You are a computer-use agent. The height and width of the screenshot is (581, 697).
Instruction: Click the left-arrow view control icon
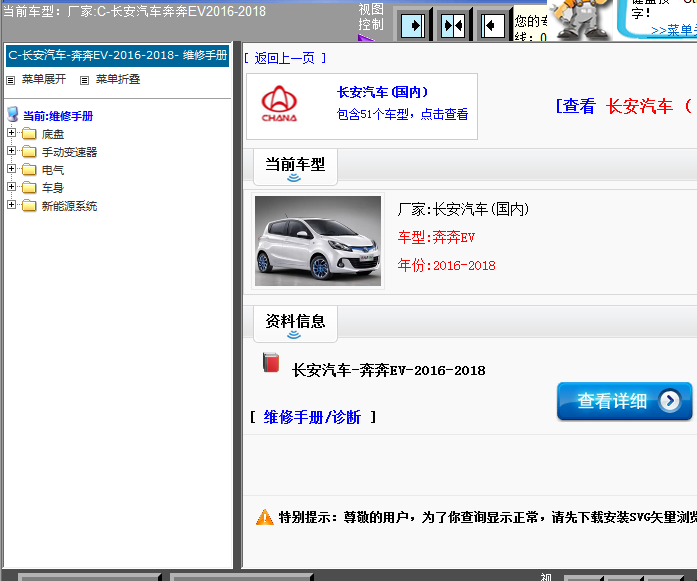(493, 26)
